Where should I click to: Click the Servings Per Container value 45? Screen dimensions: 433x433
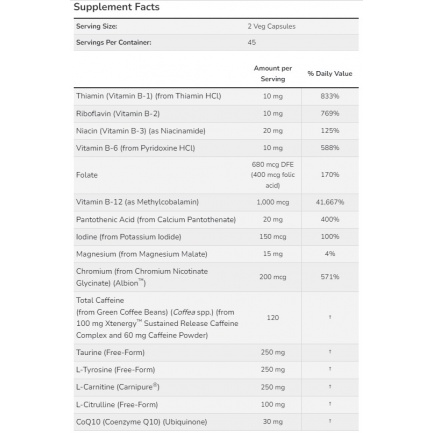pyautogui.click(x=252, y=42)
